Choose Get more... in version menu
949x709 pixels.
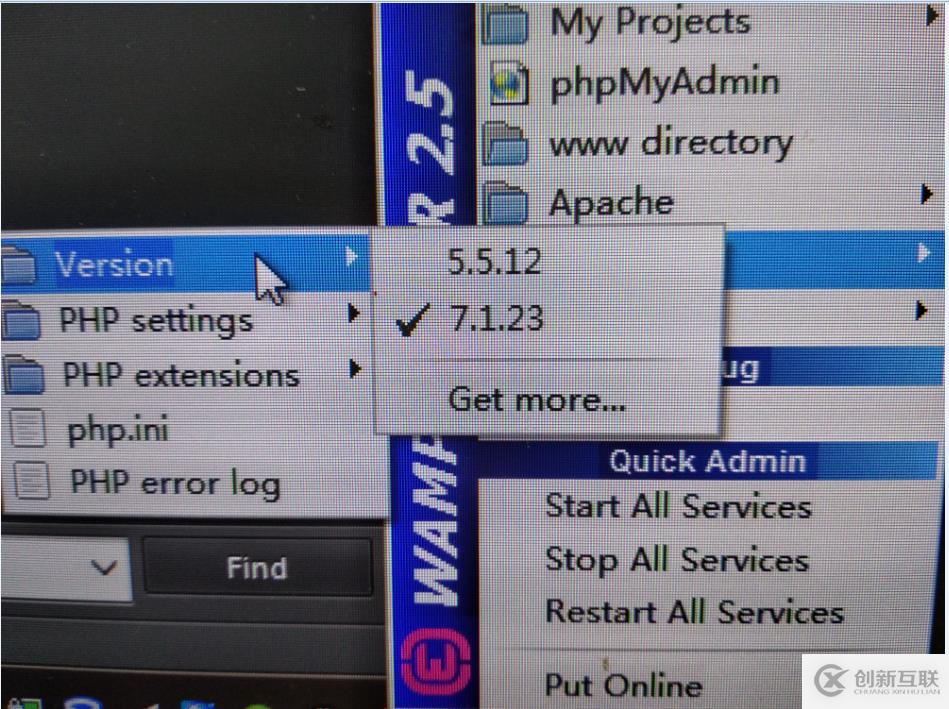pyautogui.click(x=537, y=400)
